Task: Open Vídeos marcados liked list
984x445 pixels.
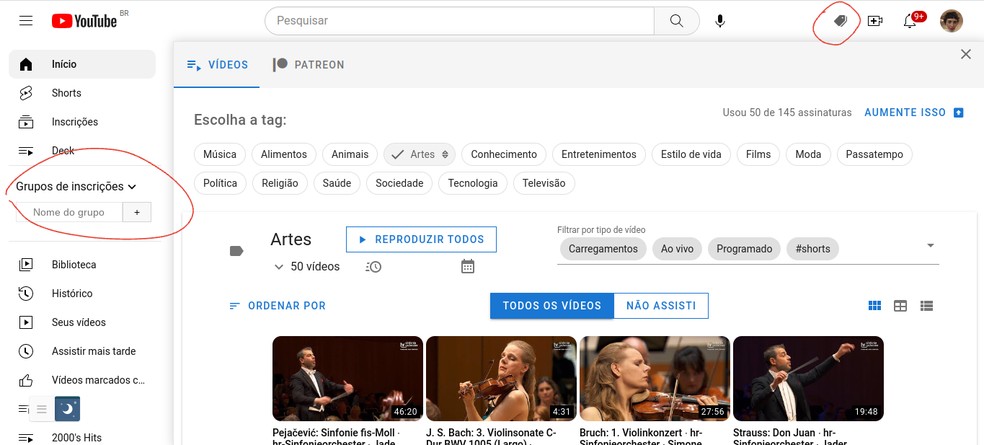Action: click(x=82, y=380)
